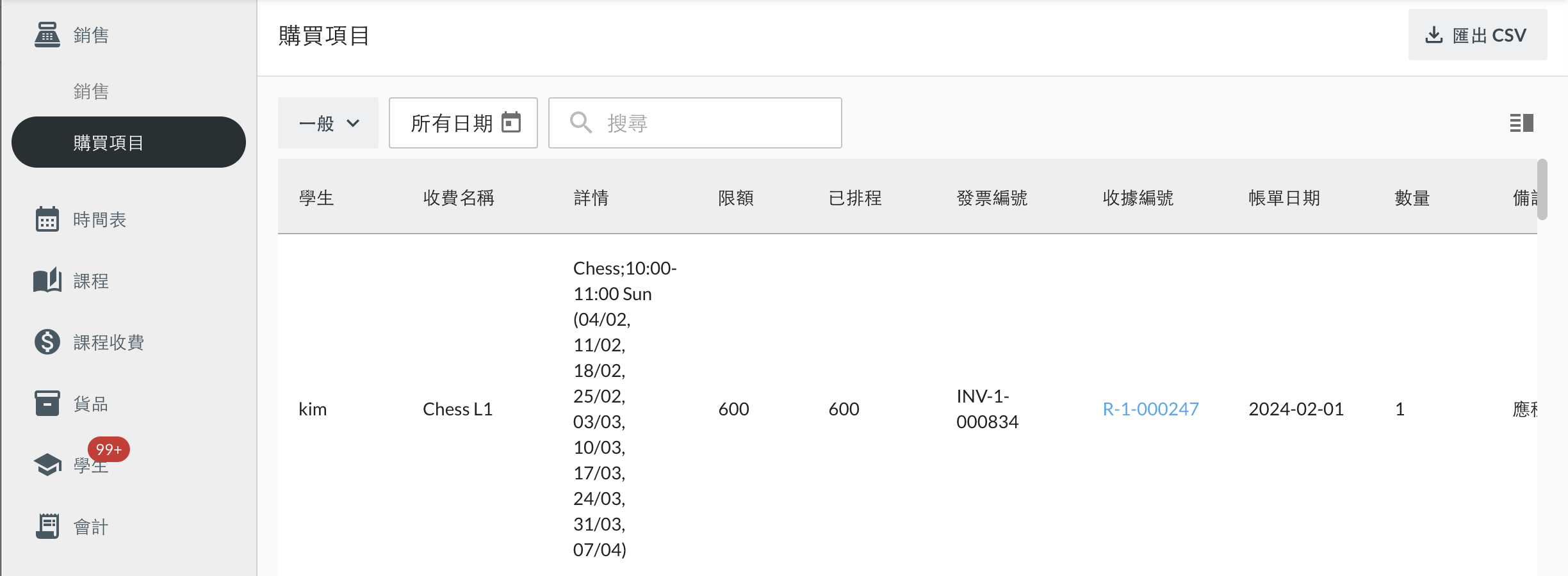Viewport: 1568px width, 576px height.
Task: Open the 一般 dropdown filter
Action: click(x=328, y=123)
